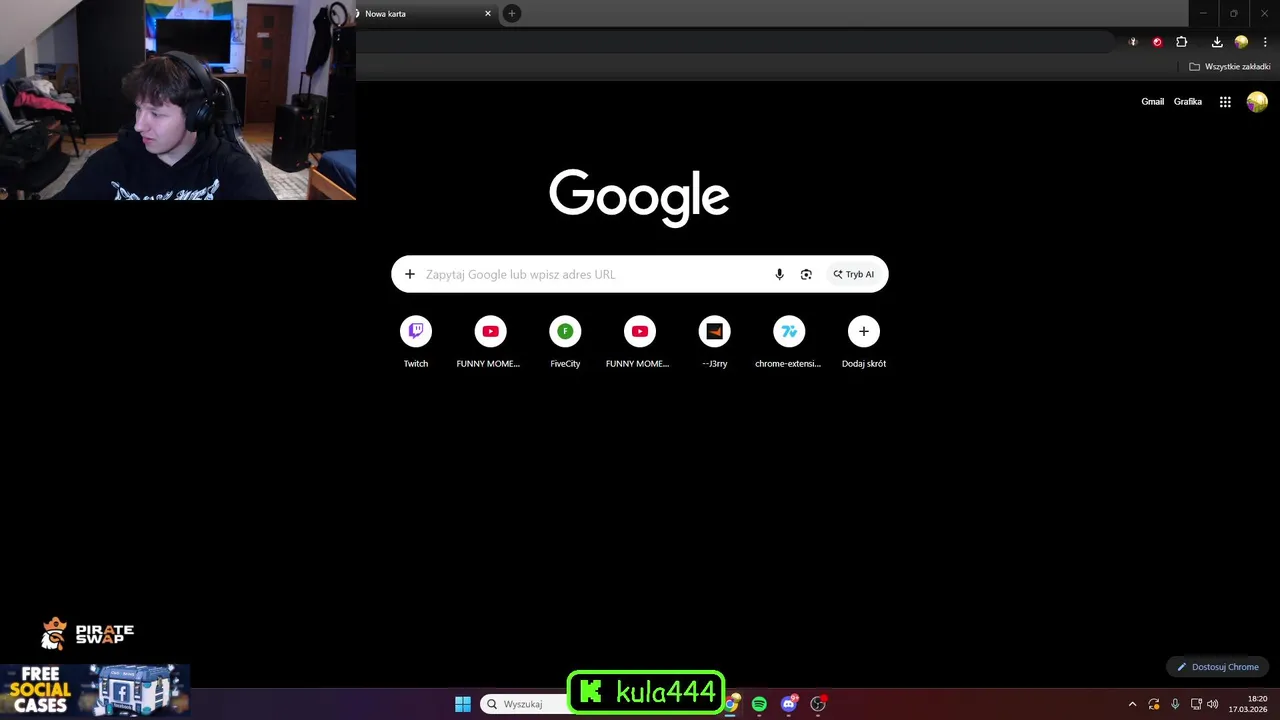Open the Grafika images link

(1188, 102)
